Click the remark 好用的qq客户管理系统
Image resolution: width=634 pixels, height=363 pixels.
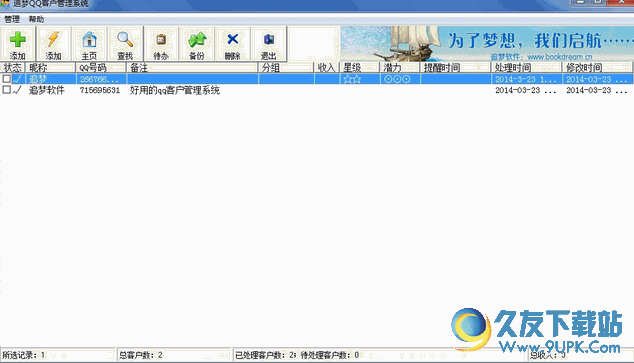[x=175, y=90]
